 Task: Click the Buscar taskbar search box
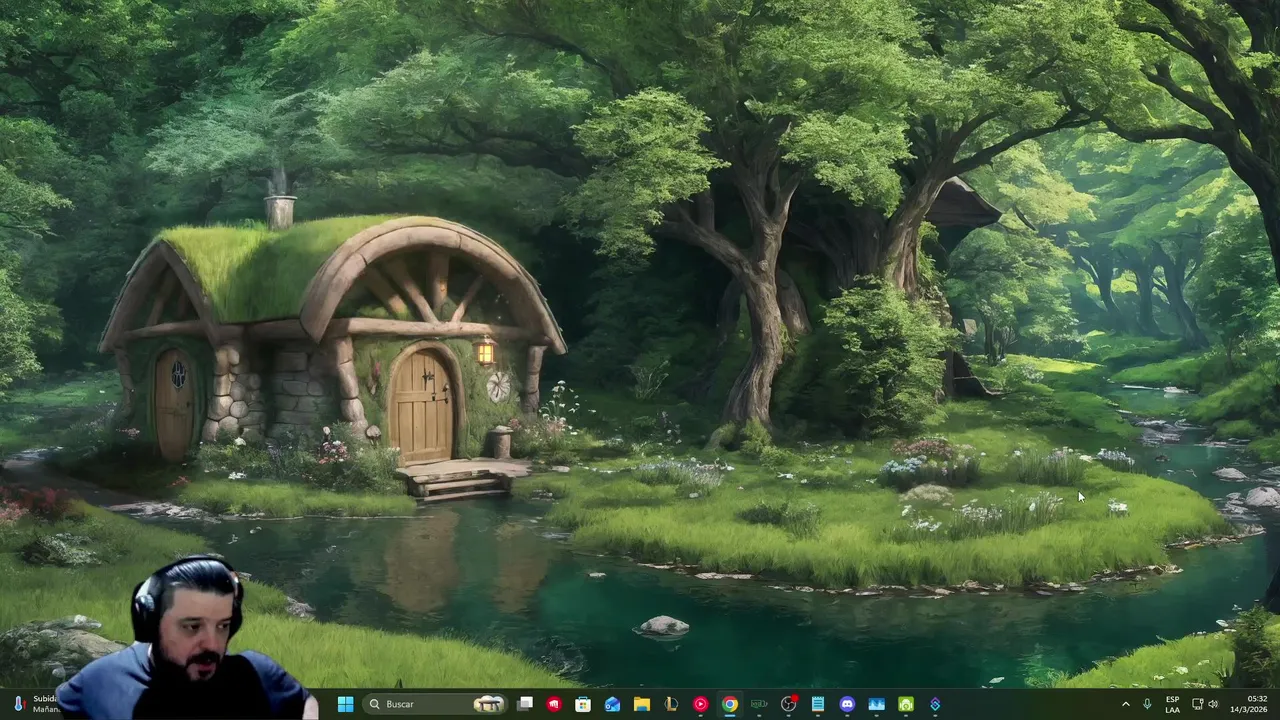pyautogui.click(x=434, y=704)
